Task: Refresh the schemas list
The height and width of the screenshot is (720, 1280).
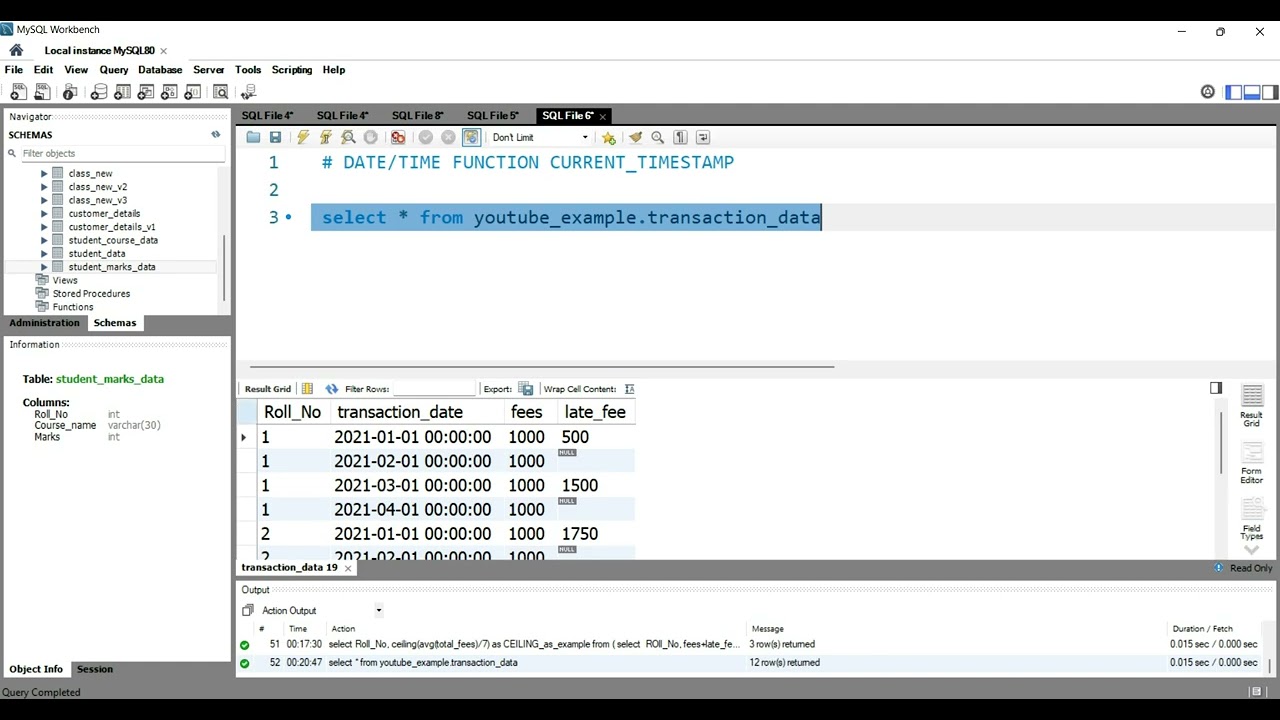Action: point(215,135)
